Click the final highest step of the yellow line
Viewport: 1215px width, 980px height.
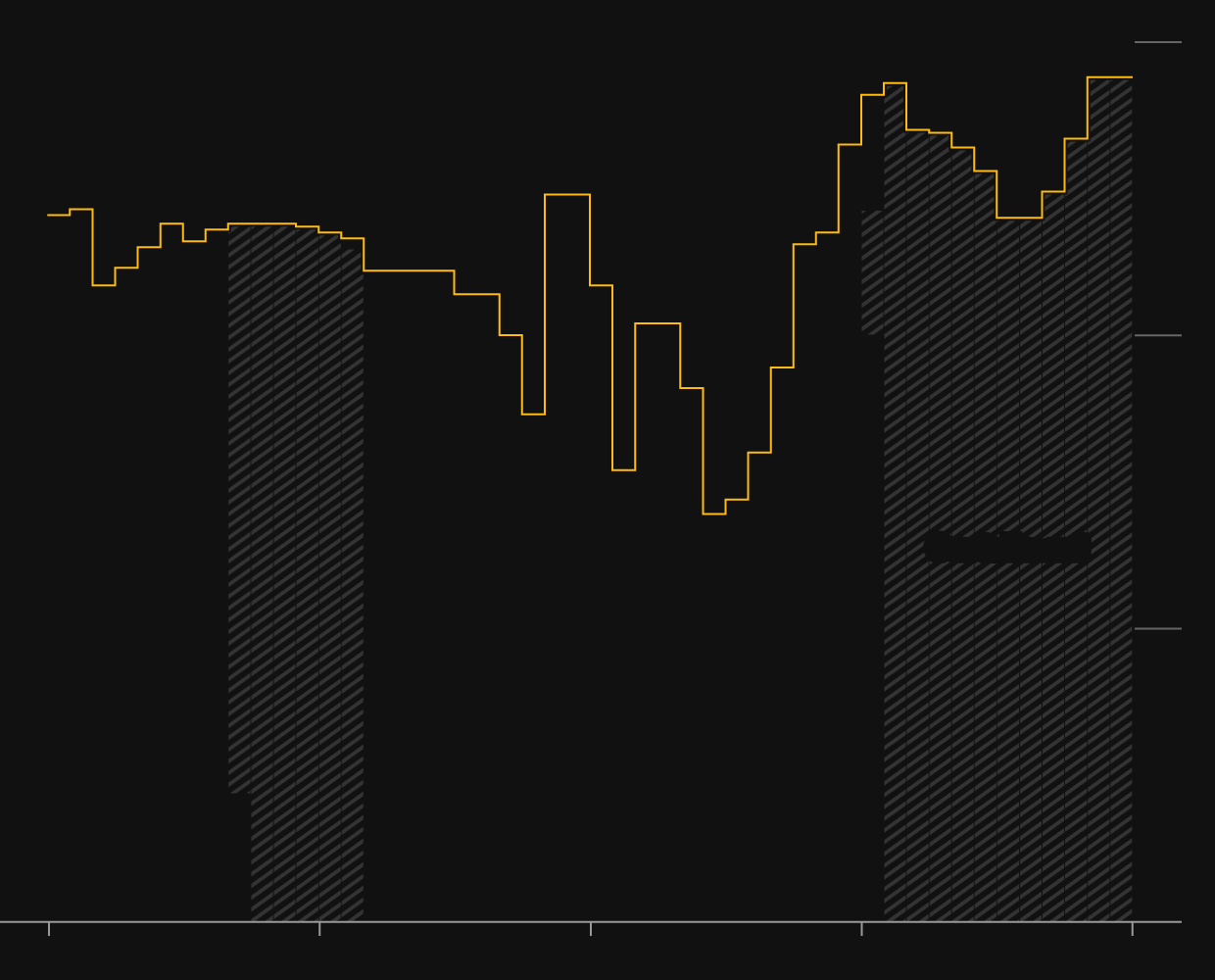point(1109,77)
